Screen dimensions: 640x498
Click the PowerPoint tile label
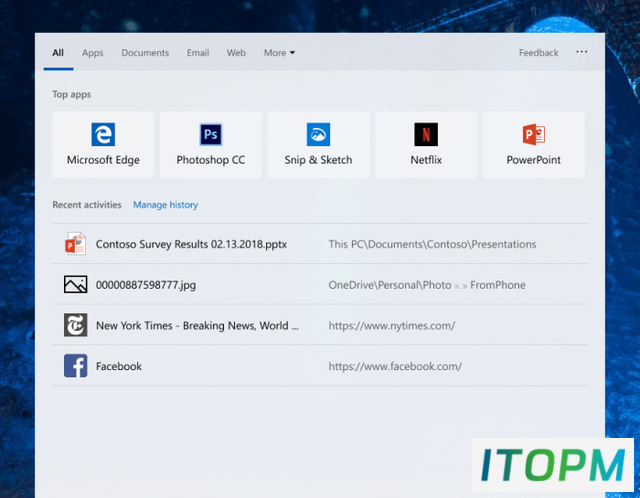coord(533,160)
